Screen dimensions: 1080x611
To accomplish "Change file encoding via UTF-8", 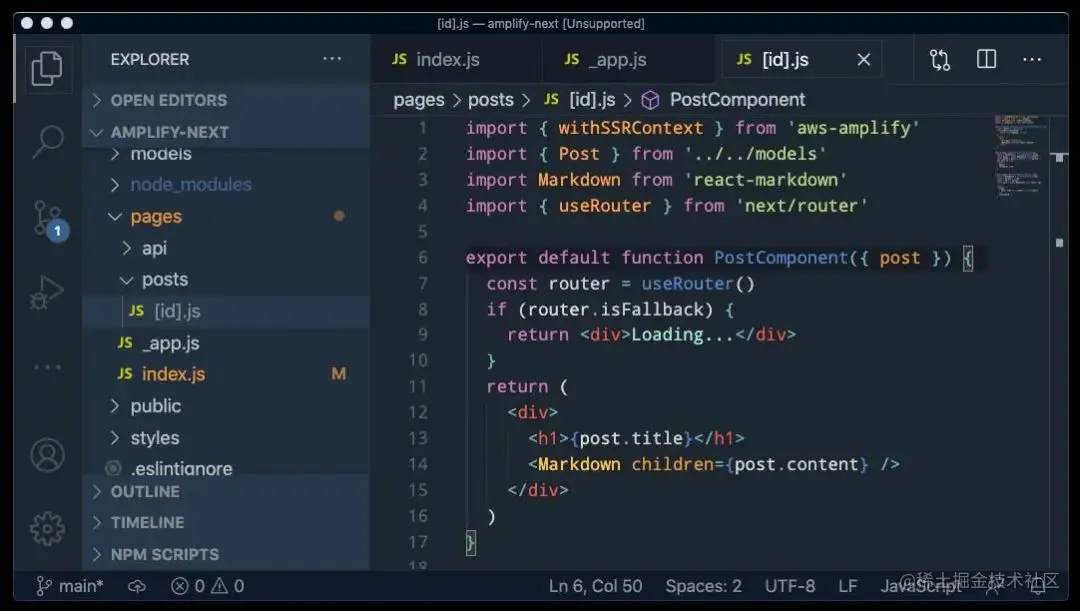I will click(790, 586).
